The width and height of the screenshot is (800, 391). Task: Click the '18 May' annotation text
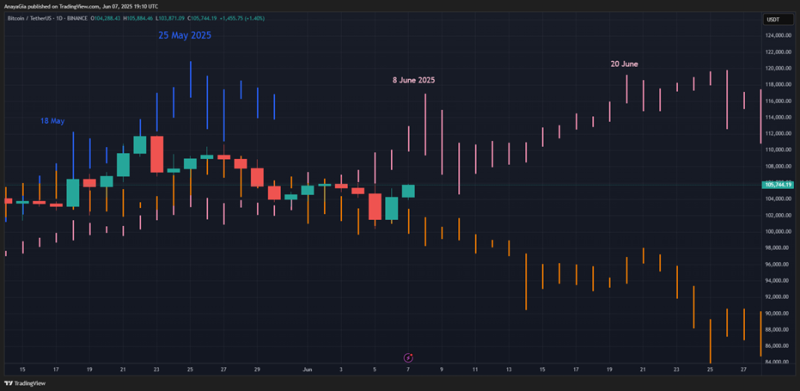pos(53,121)
